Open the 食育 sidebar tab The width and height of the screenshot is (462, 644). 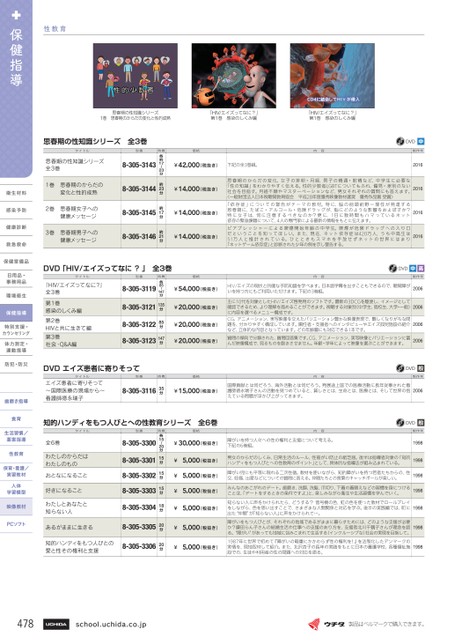coord(16,419)
